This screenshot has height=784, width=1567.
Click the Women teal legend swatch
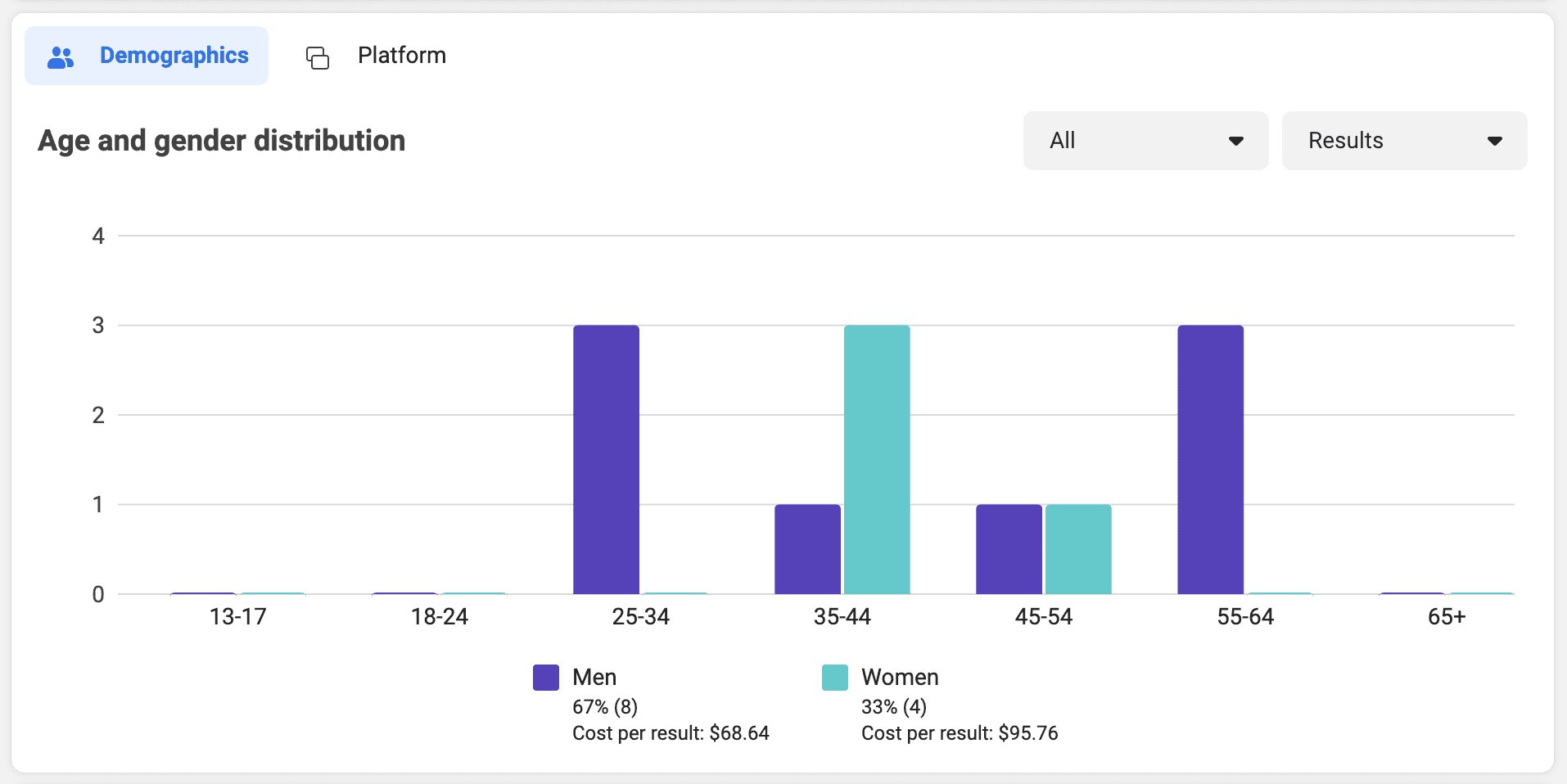point(835,678)
